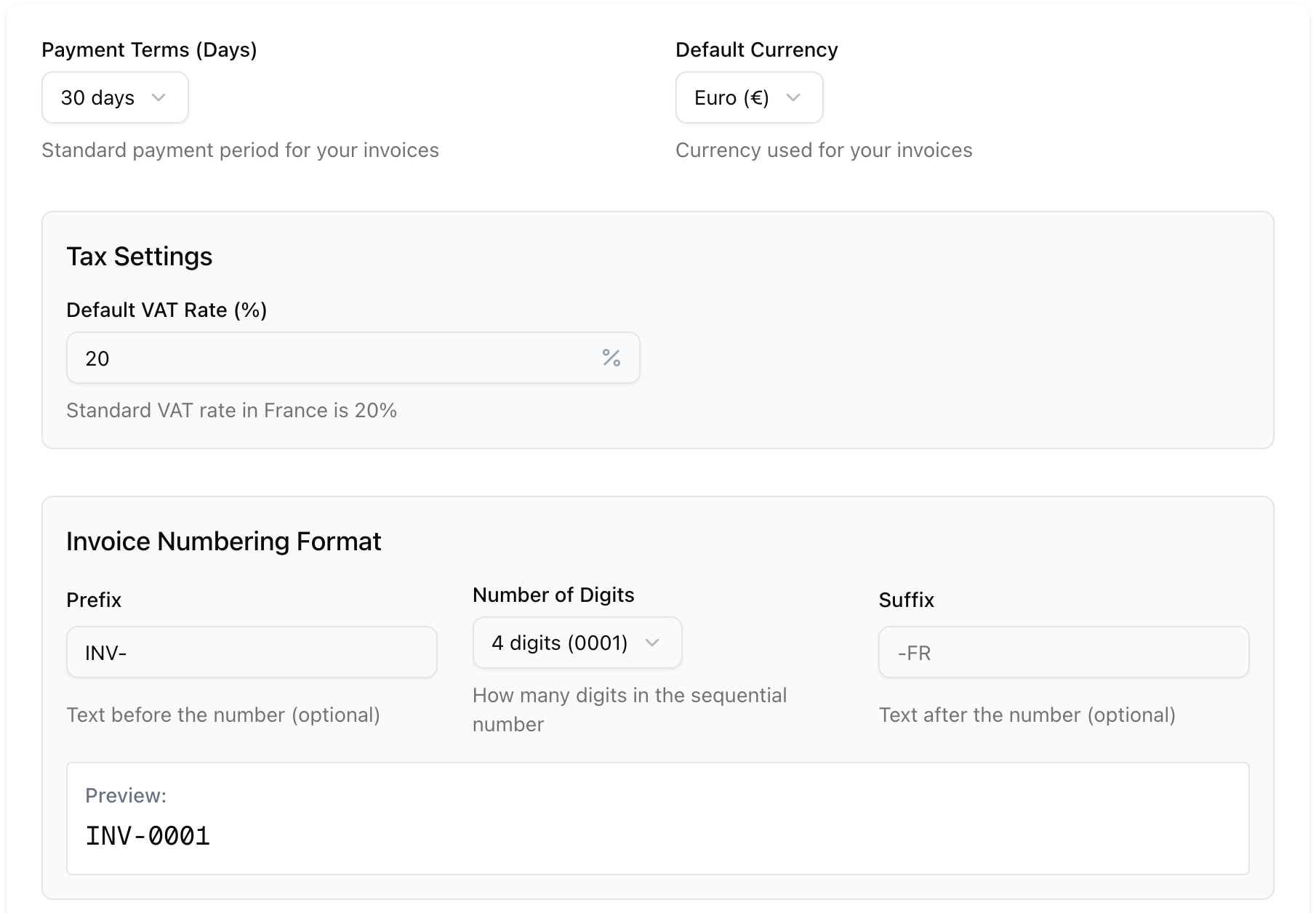Click 'How many digits in the sequential number' hint

(x=630, y=709)
